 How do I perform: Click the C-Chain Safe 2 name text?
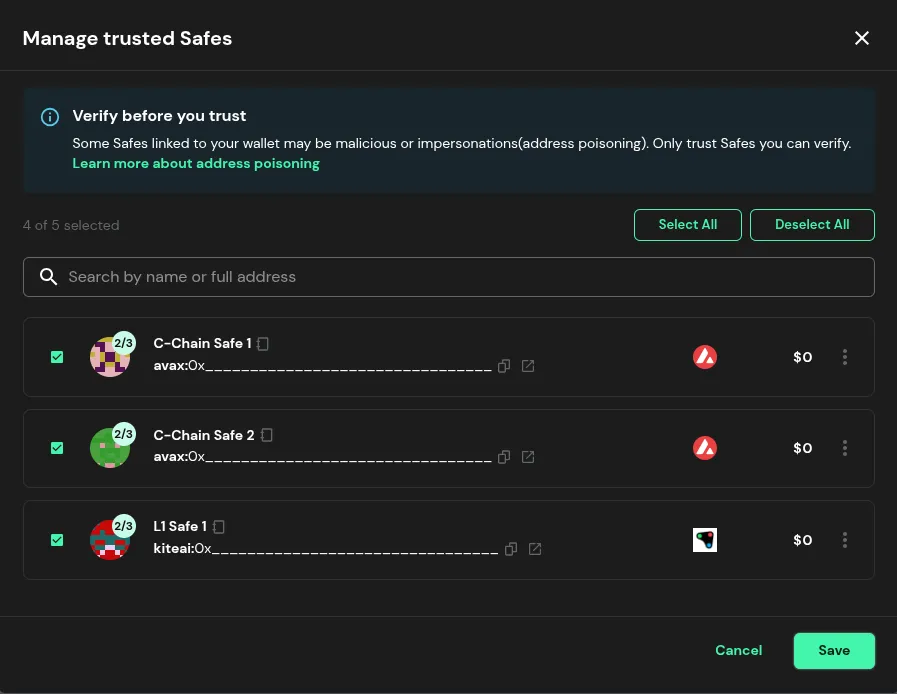point(204,435)
